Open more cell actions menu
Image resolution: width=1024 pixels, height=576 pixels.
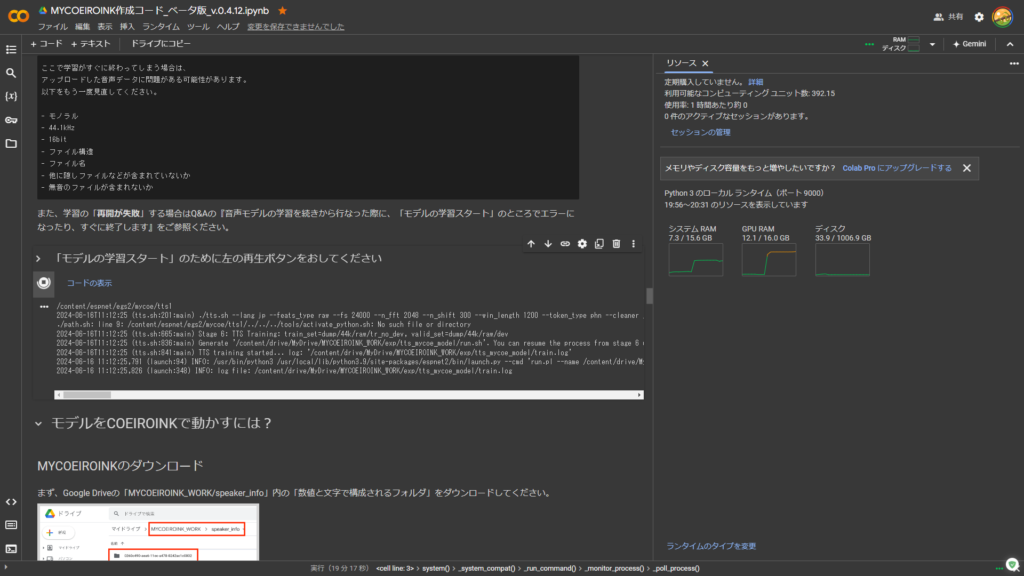[x=633, y=244]
